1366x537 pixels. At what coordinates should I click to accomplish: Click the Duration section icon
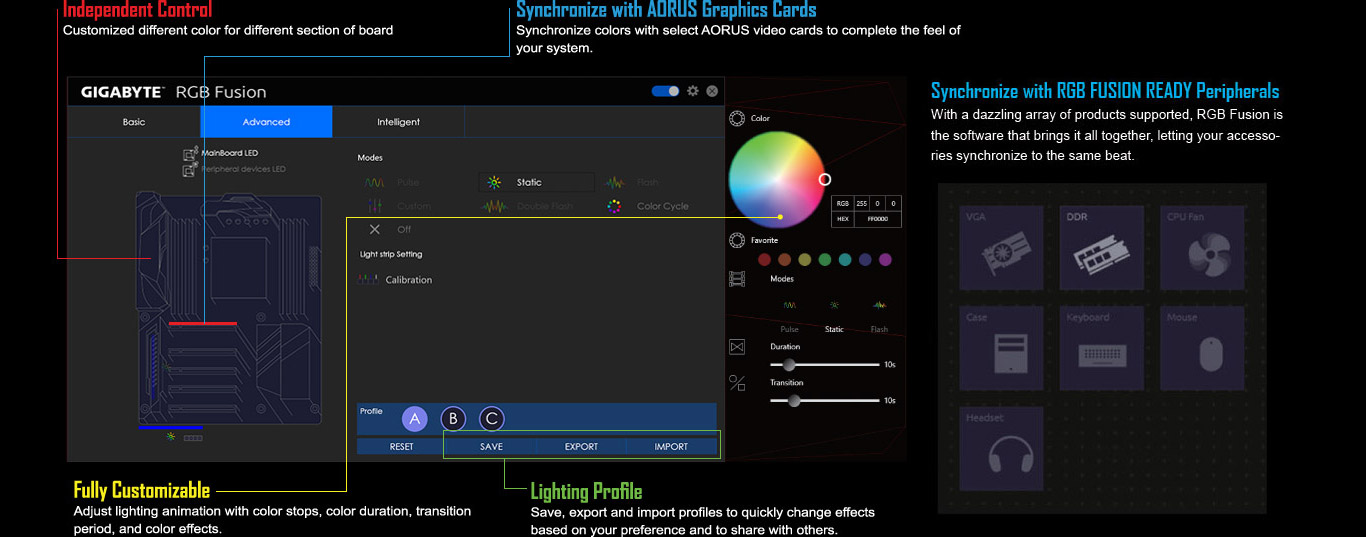click(x=737, y=346)
